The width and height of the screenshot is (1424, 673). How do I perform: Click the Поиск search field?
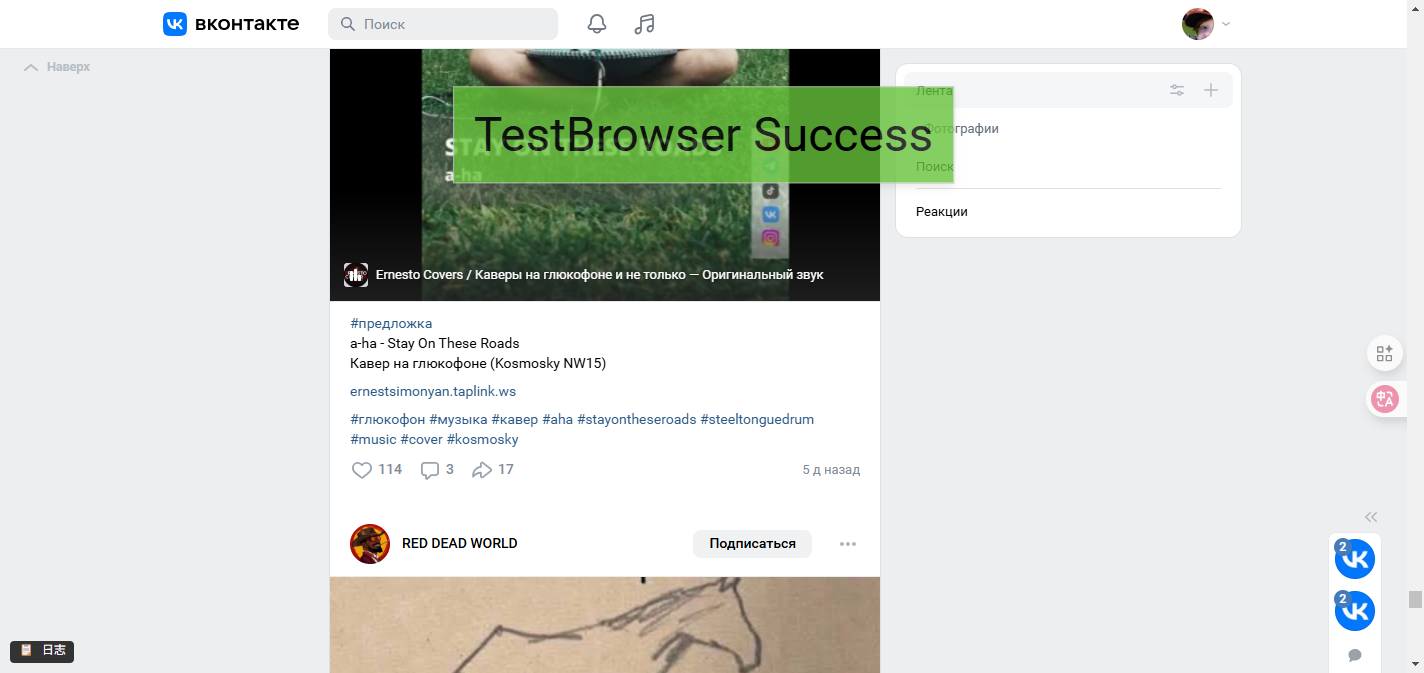tap(443, 24)
